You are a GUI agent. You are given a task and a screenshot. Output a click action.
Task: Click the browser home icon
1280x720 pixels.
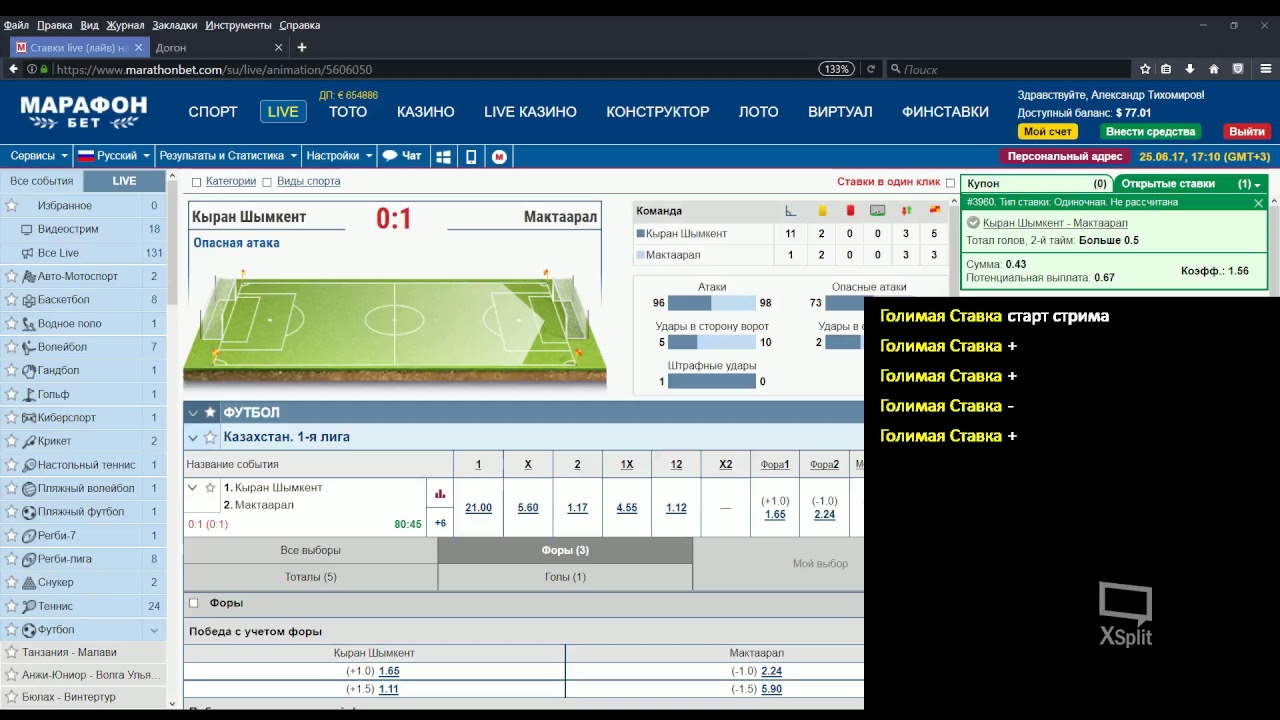click(x=1214, y=69)
